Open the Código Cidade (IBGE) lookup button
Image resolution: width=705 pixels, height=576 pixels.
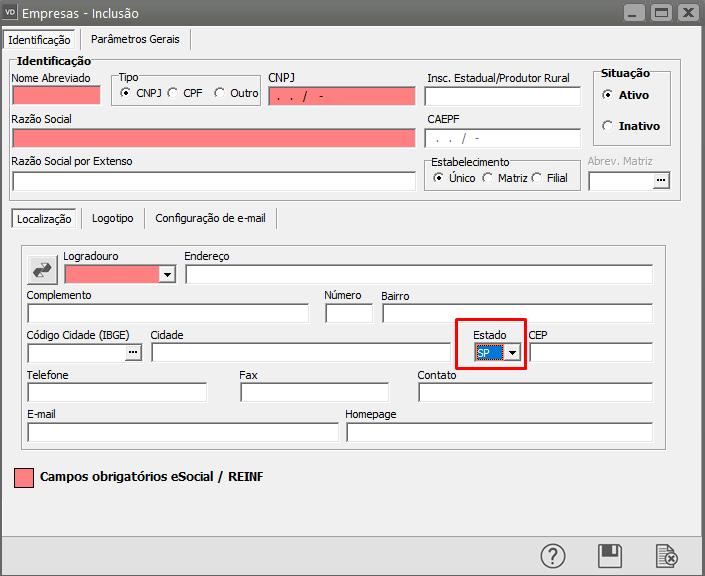[x=133, y=352]
